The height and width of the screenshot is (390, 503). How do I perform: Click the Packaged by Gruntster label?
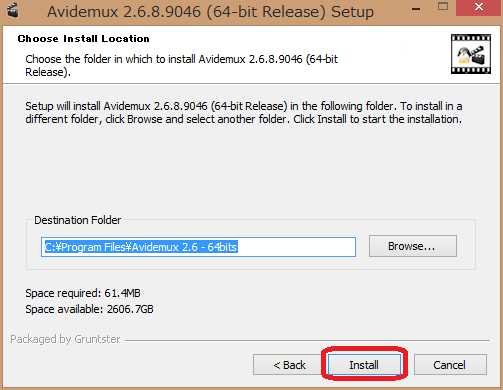pos(65,339)
